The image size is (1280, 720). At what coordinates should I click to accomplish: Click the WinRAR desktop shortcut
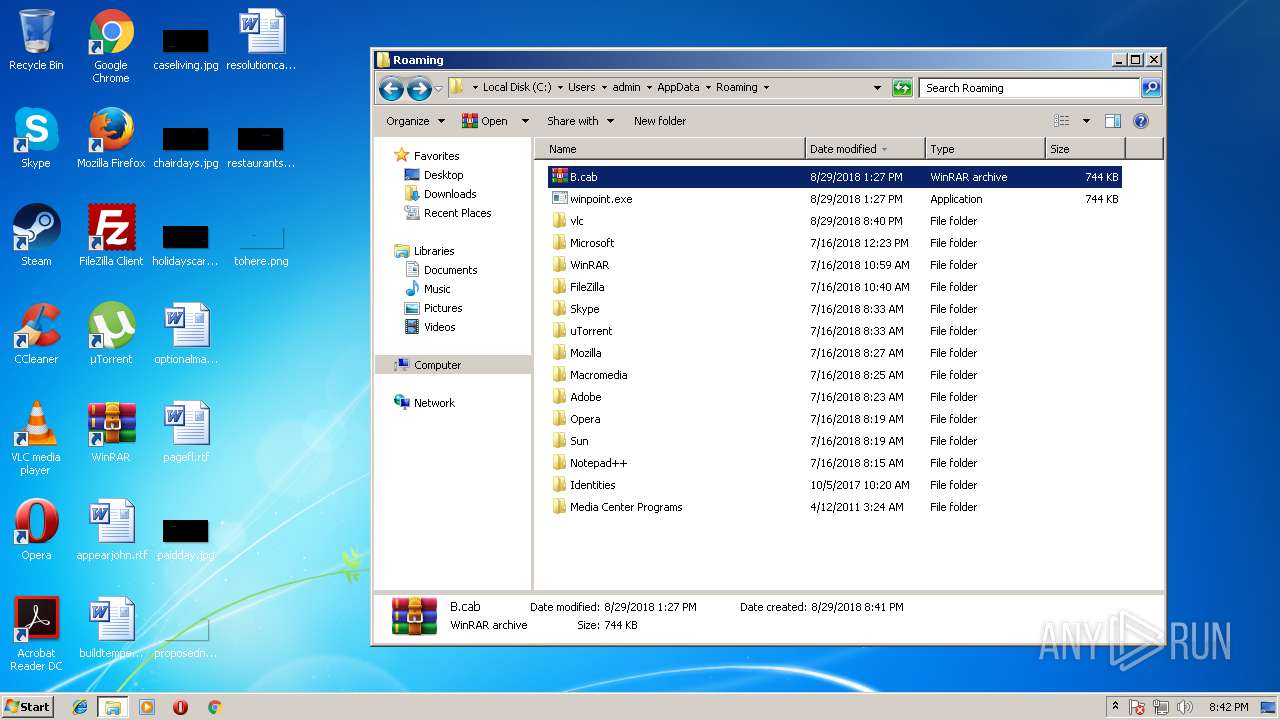111,432
